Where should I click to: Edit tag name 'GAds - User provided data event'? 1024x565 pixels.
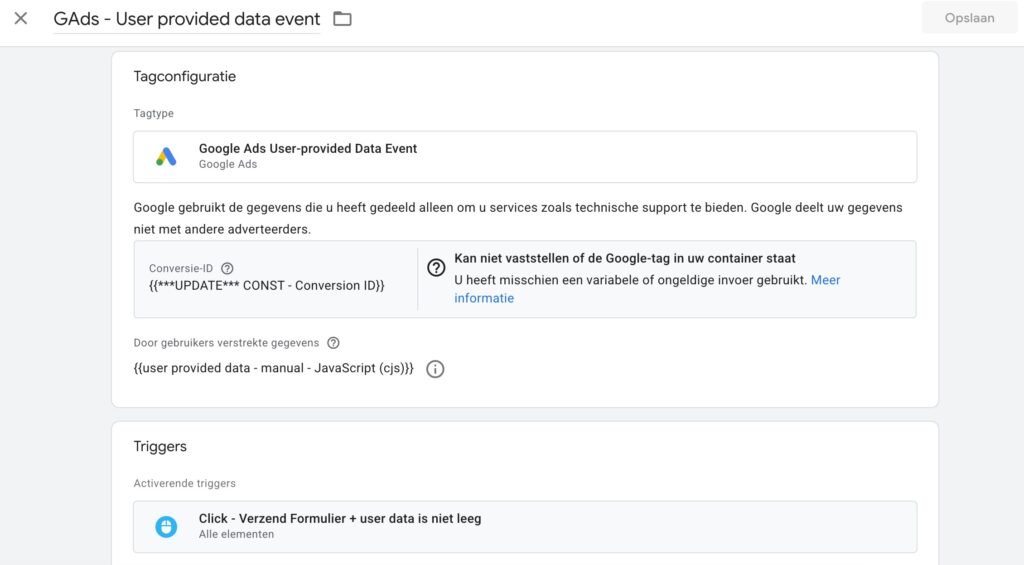[187, 19]
